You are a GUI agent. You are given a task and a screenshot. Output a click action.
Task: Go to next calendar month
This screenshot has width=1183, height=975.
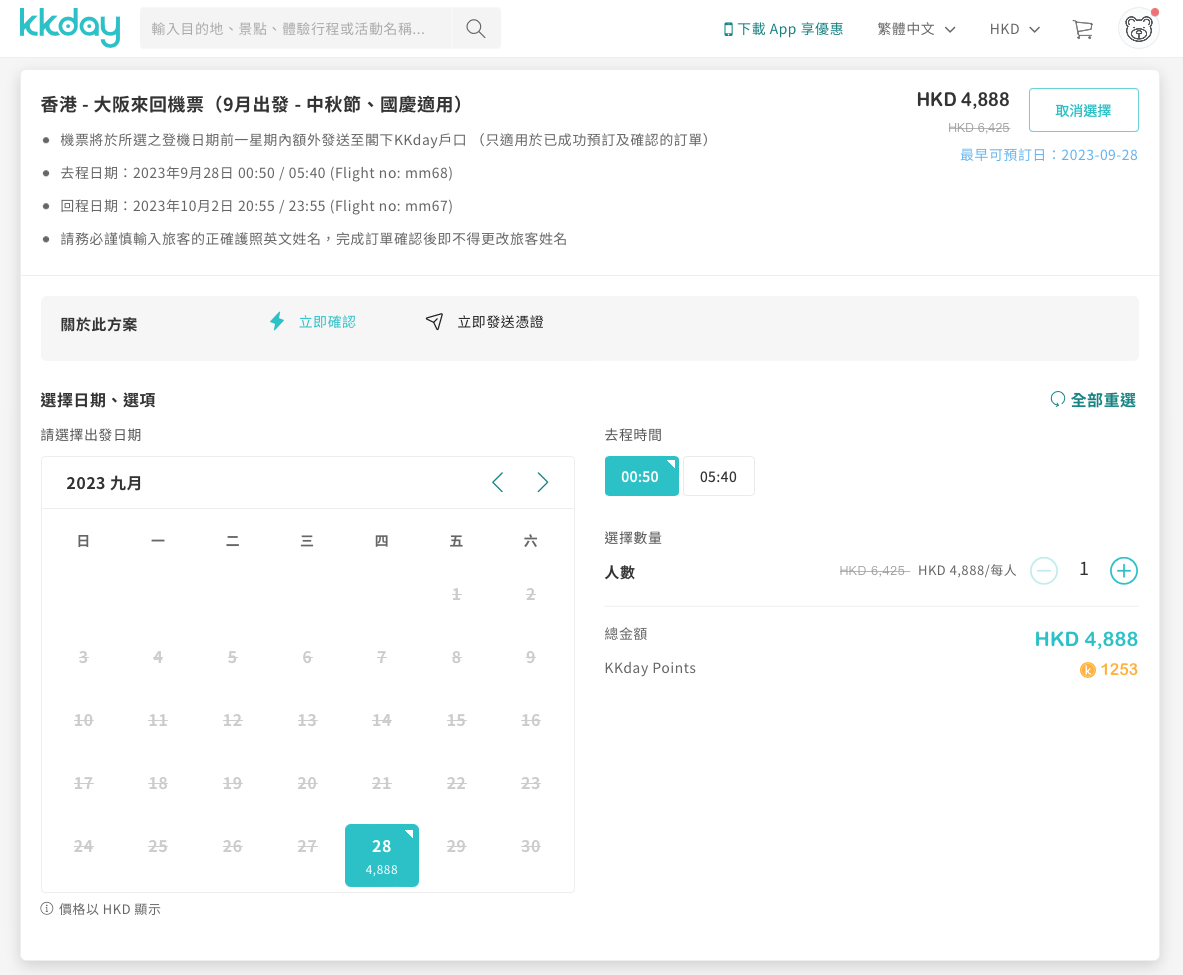click(543, 483)
